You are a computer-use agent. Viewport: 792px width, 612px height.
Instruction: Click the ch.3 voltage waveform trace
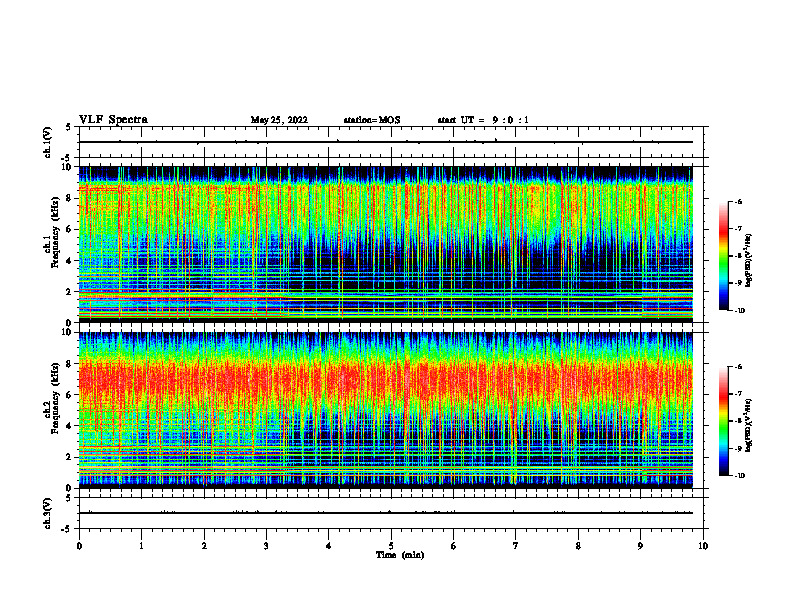pyautogui.click(x=385, y=513)
